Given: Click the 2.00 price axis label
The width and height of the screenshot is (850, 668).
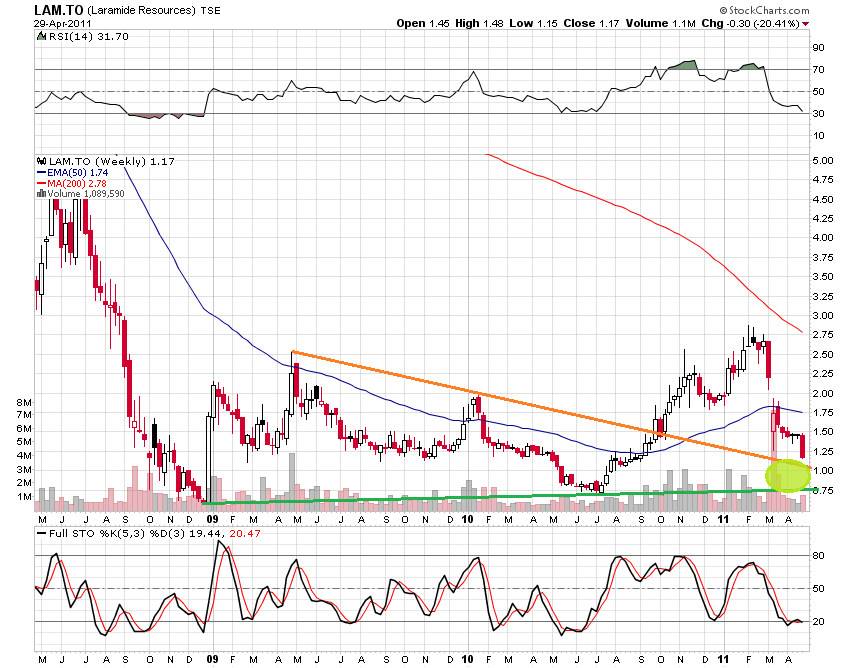Looking at the screenshot, I should 823,394.
